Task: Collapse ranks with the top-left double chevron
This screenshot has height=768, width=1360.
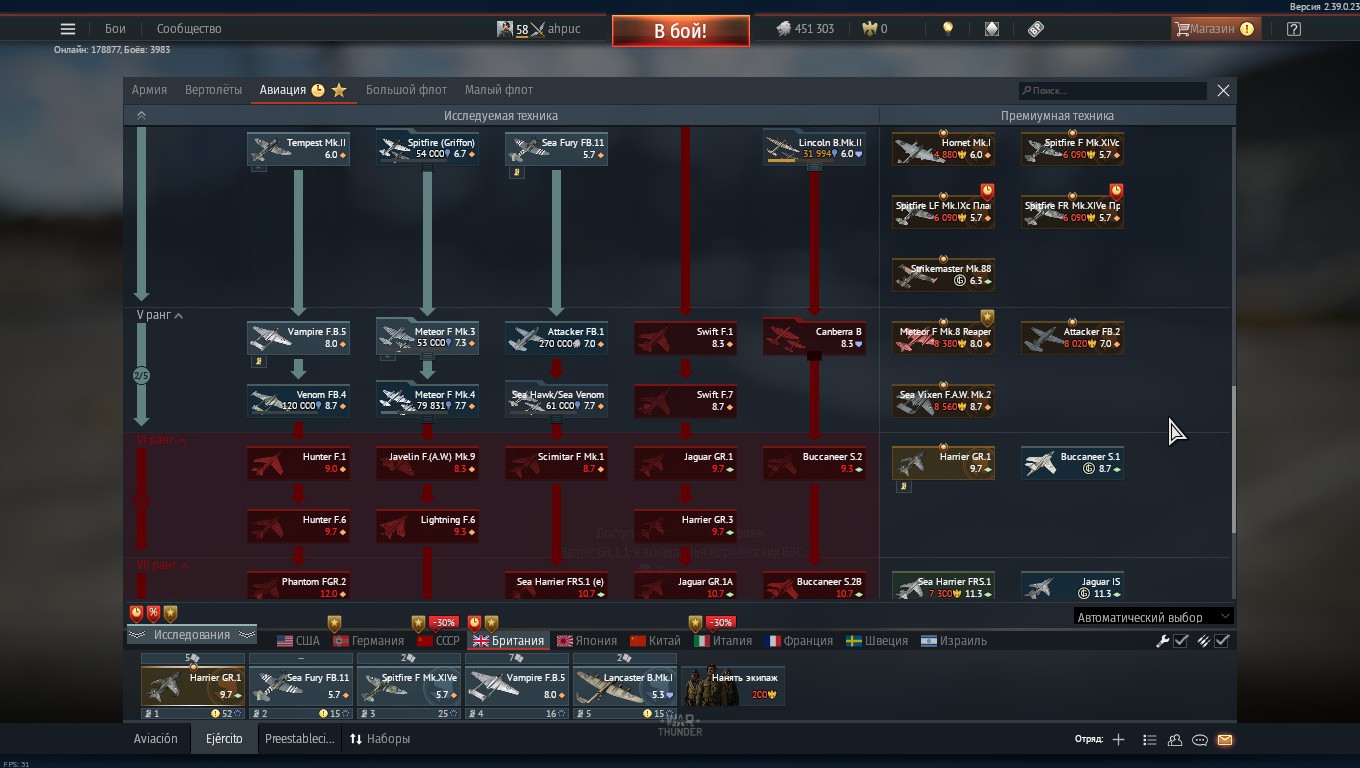Action: pos(141,115)
